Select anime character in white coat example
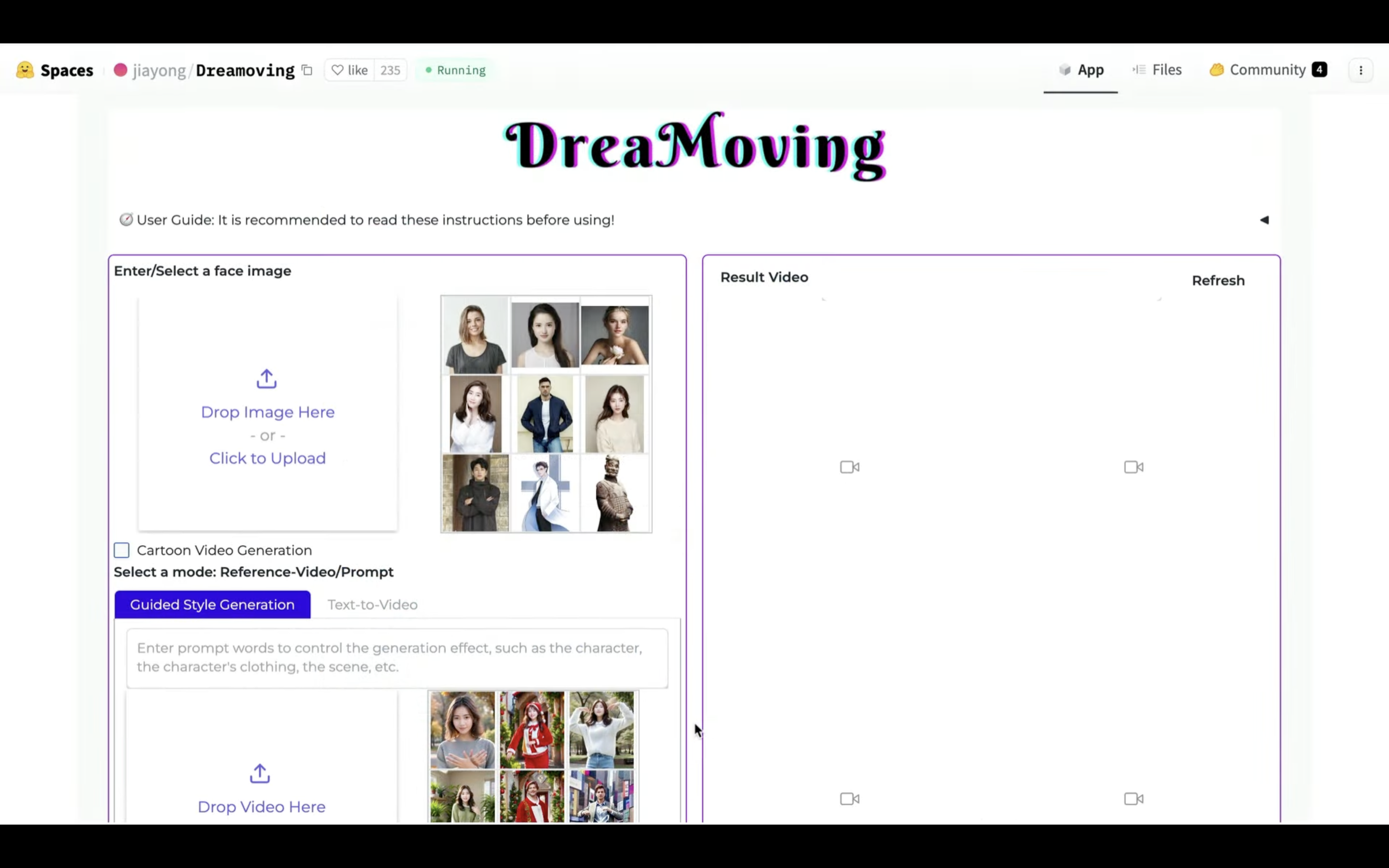This screenshot has width=1389, height=868. 545,493
